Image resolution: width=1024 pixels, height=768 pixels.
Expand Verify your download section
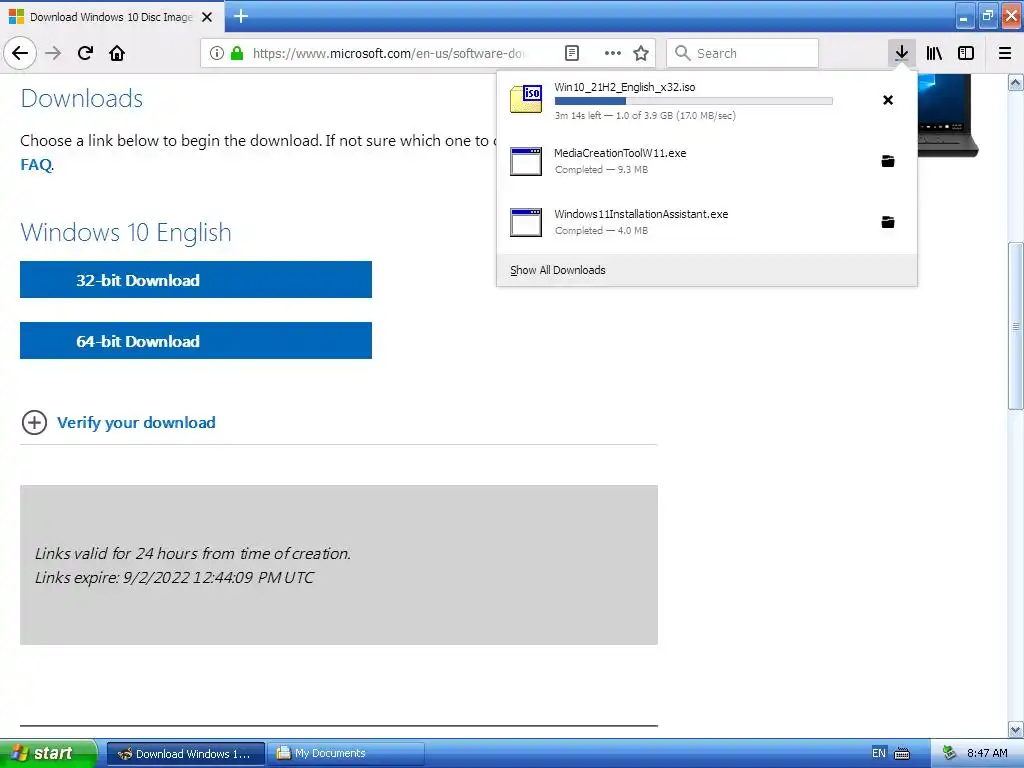[x=119, y=423]
